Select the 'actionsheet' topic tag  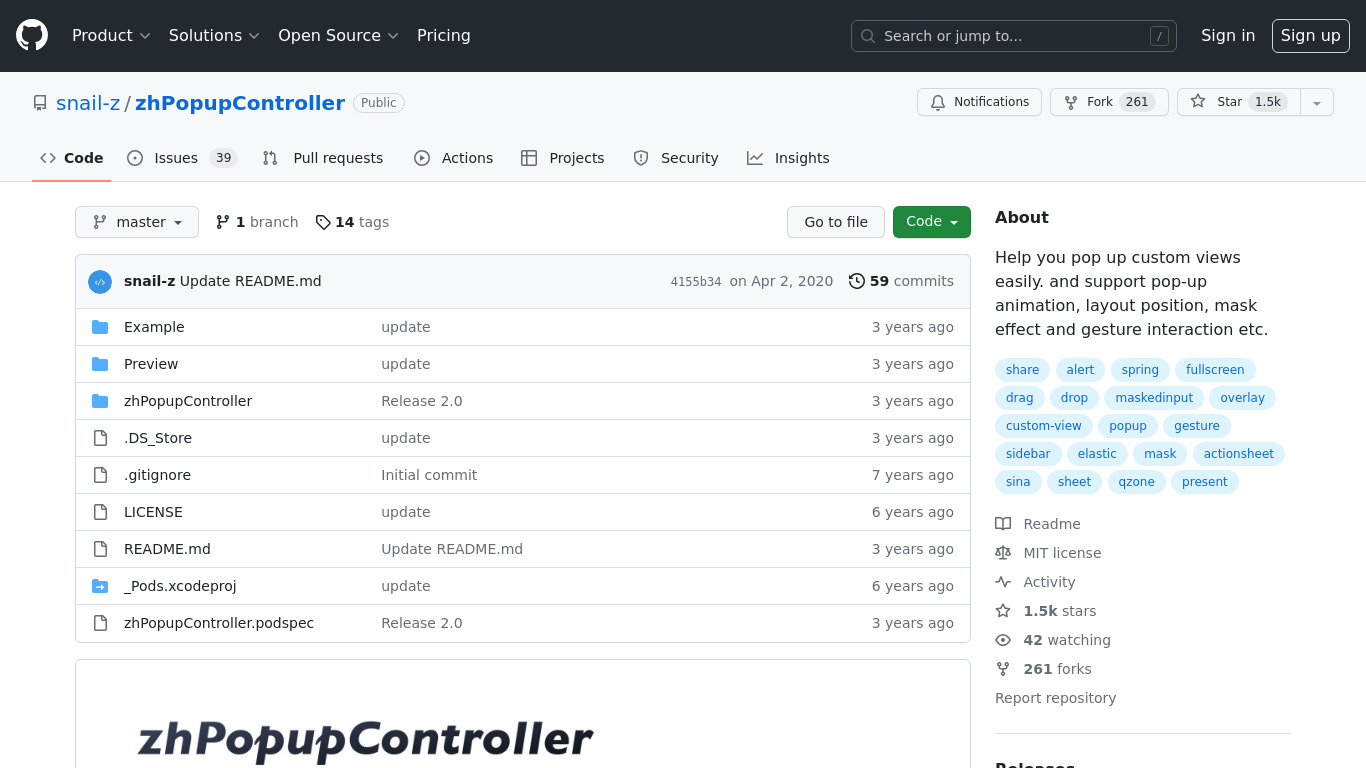click(1239, 454)
